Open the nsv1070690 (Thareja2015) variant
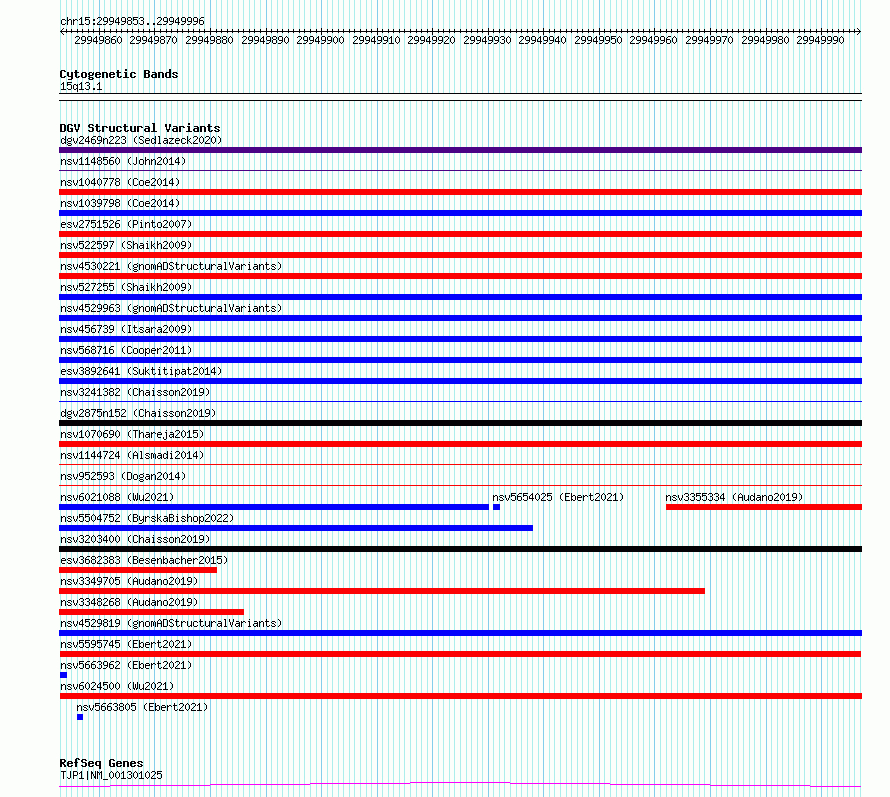This screenshot has height=797, width=890. pyautogui.click(x=132, y=434)
